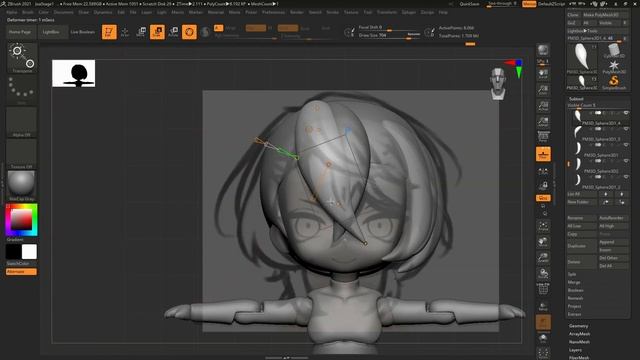Select the Scale mode icon
Viewport: 640px width, 360px height.
click(x=157, y=32)
